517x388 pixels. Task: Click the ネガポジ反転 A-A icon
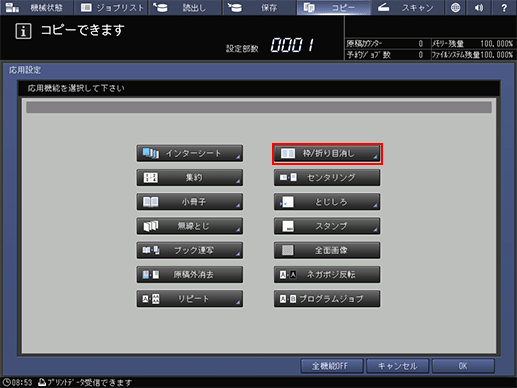[288, 275]
